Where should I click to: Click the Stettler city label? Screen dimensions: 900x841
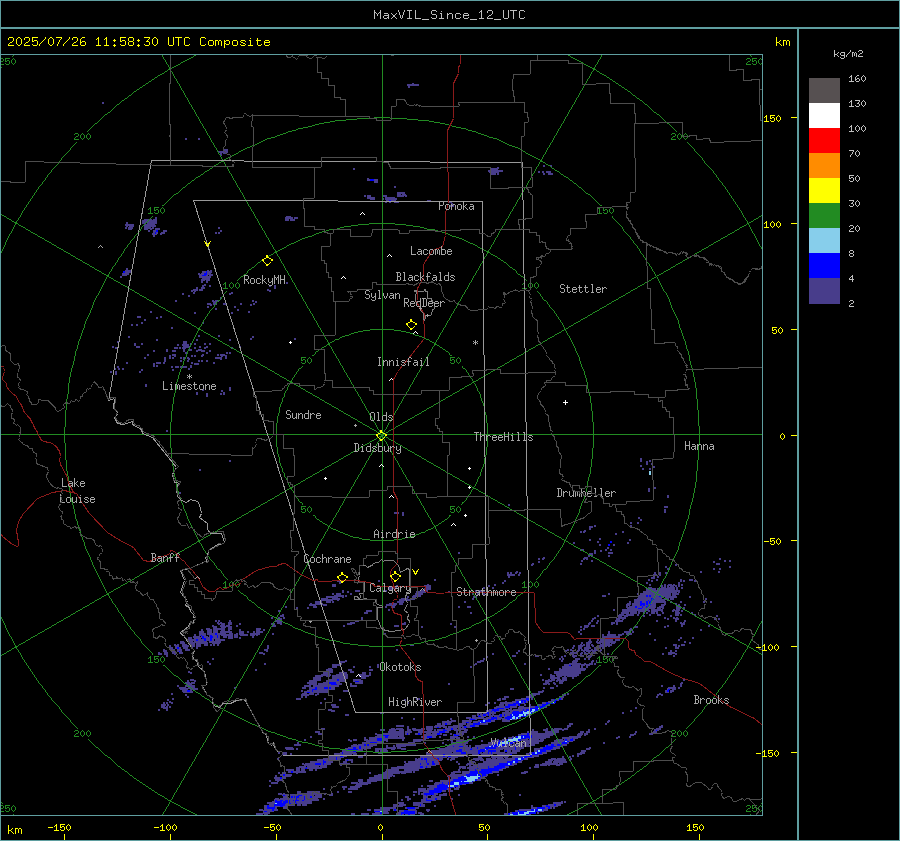[583, 289]
